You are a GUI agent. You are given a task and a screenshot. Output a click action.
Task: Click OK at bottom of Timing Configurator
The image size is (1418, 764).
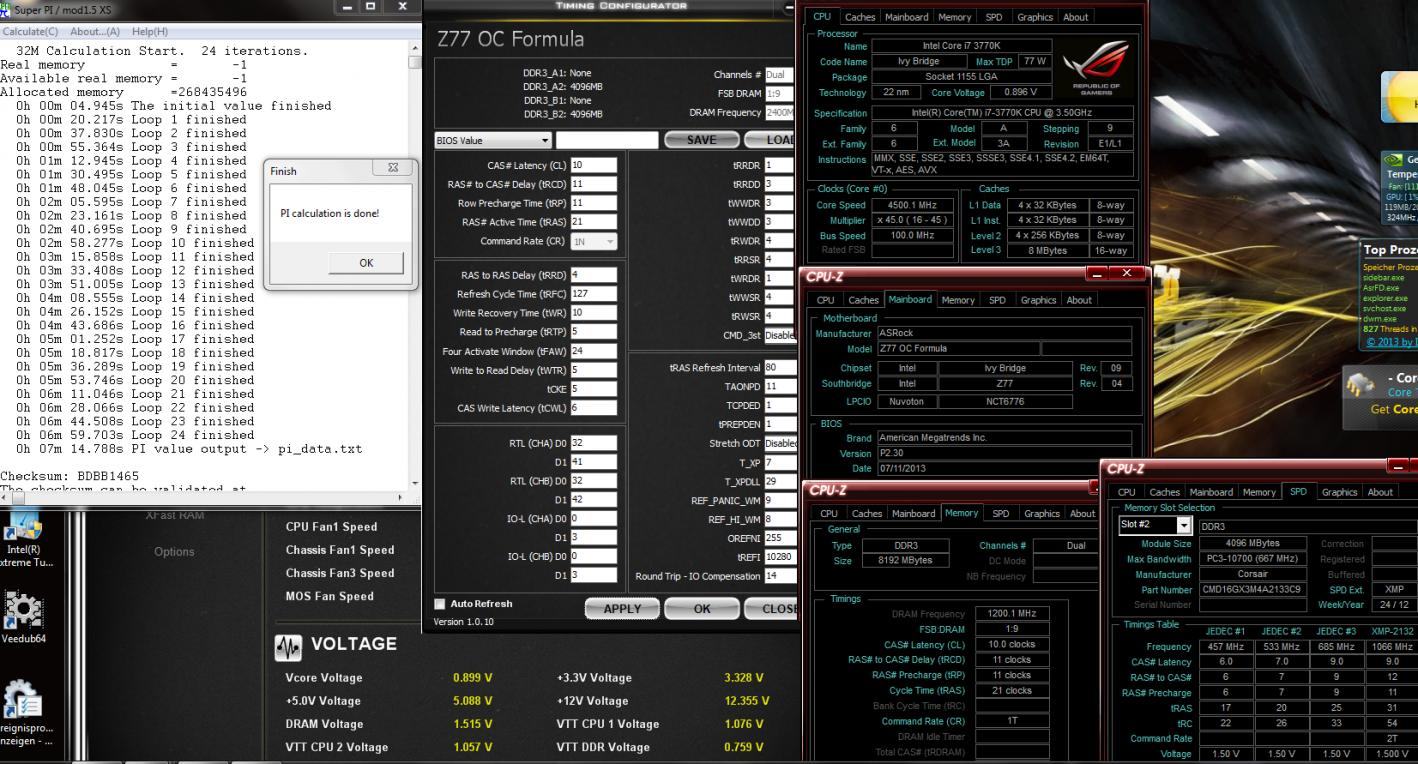pos(702,608)
